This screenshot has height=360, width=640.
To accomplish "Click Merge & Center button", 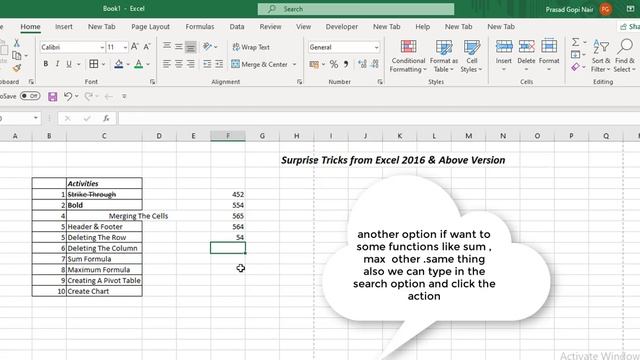I will tap(260, 64).
